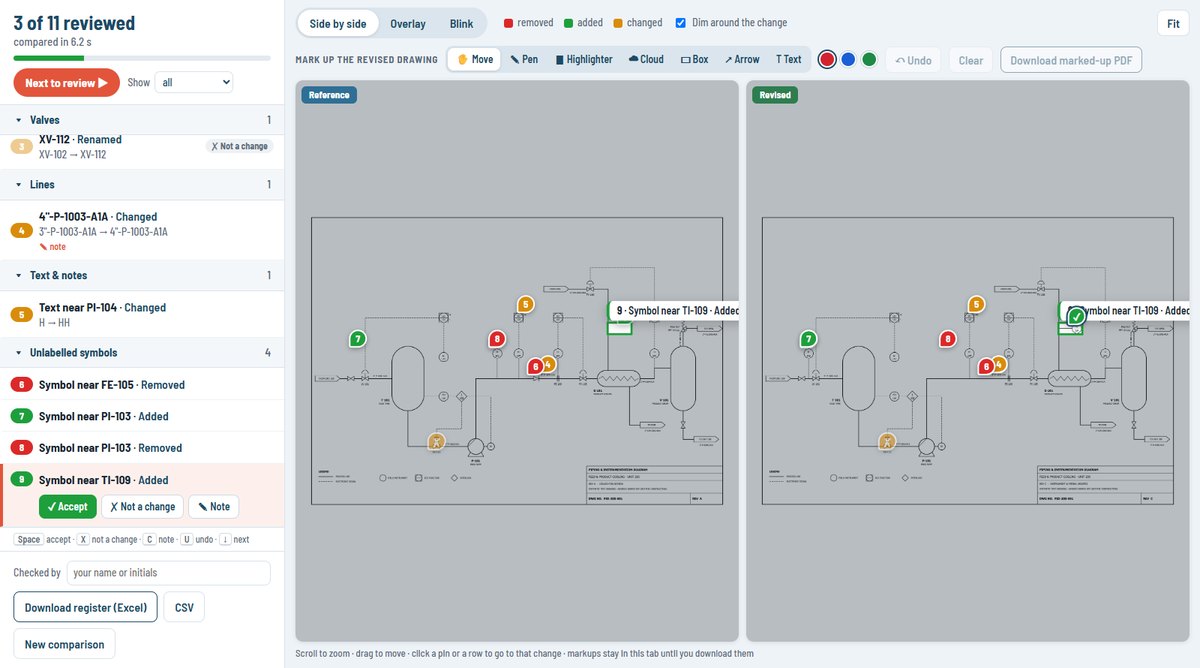Open the red pencil note under 4"-P-1003-A1A
This screenshot has width=1200, height=668.
point(52,246)
